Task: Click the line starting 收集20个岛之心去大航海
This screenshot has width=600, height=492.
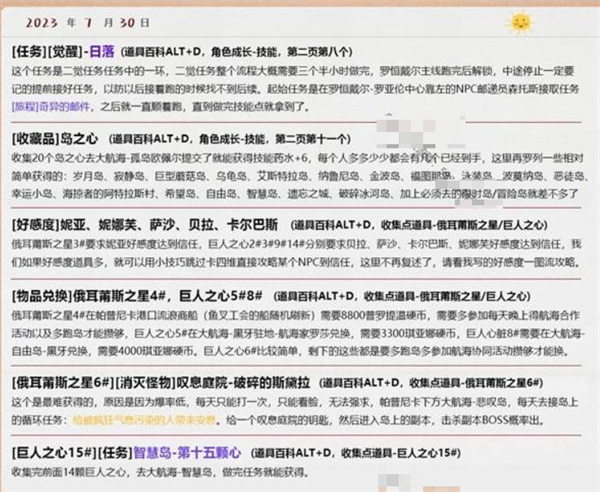Action: pyautogui.click(x=298, y=158)
